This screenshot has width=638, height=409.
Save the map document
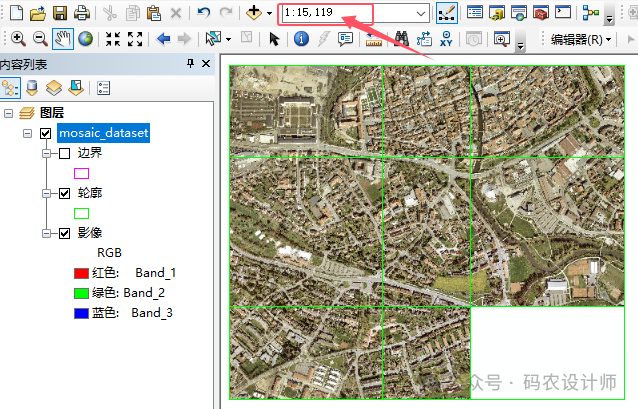pyautogui.click(x=60, y=13)
